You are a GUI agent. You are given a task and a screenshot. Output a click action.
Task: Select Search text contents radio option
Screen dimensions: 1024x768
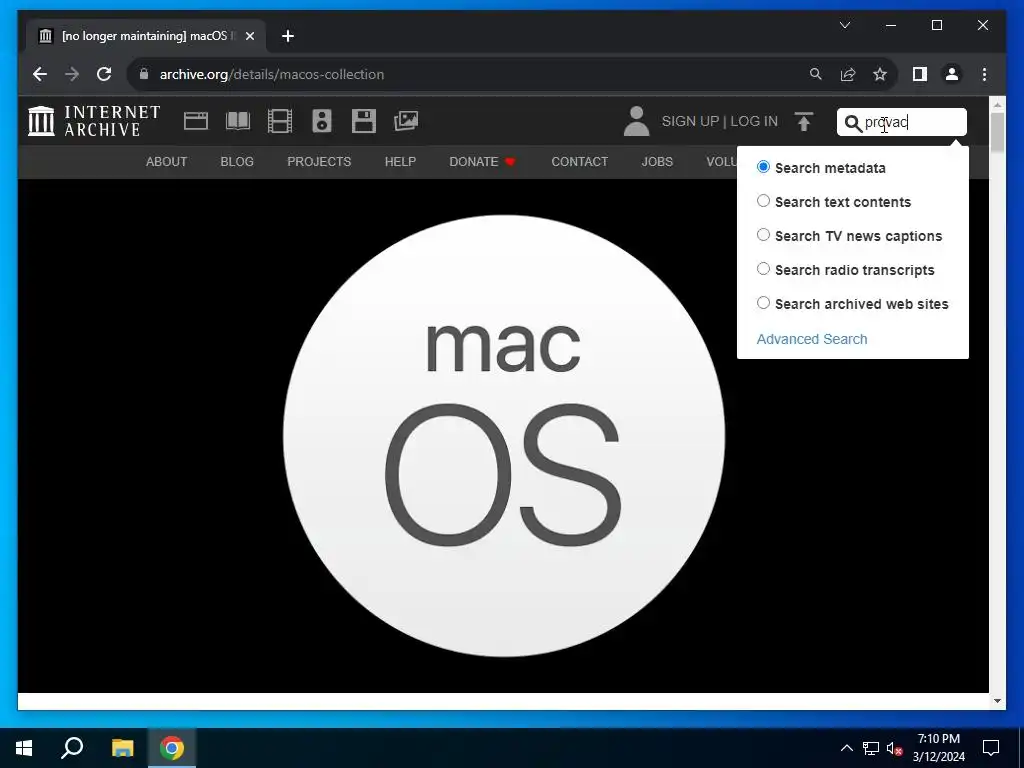pos(763,201)
